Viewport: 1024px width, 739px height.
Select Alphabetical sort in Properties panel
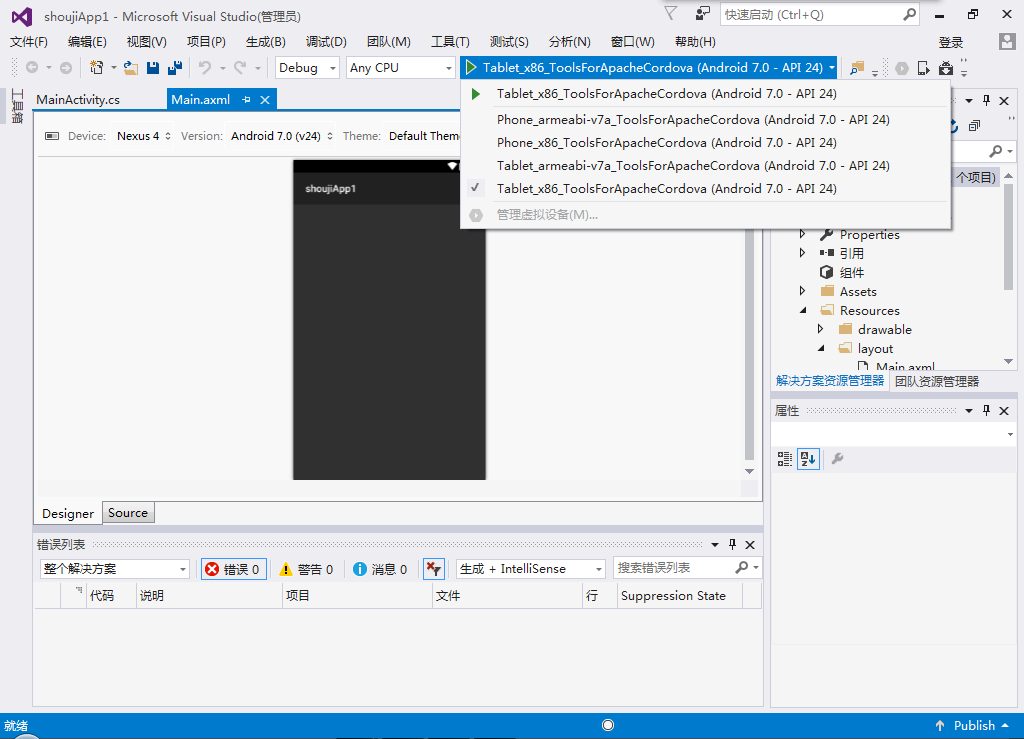808,459
